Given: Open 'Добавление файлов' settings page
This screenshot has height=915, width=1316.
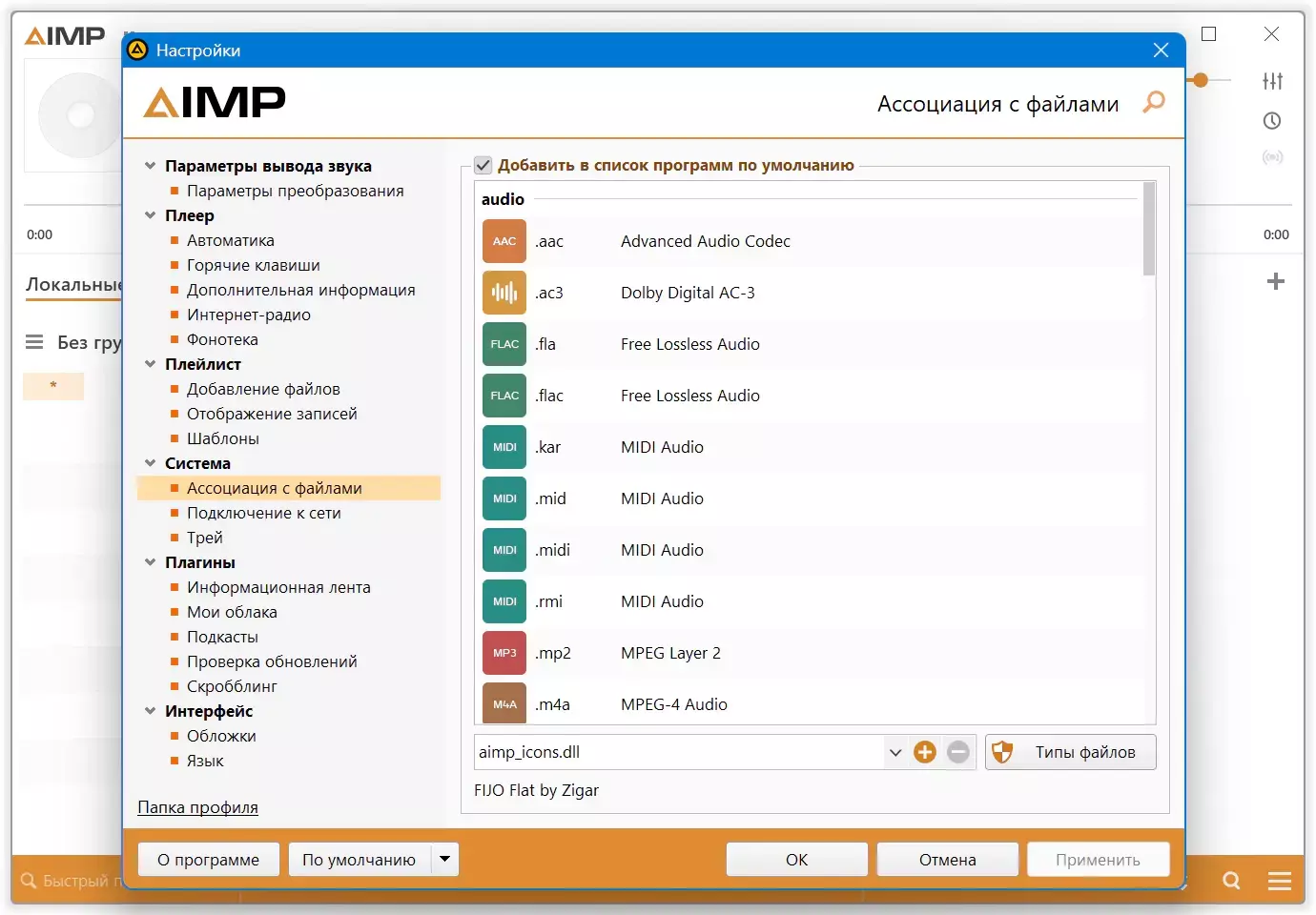Looking at the screenshot, I should click(263, 389).
